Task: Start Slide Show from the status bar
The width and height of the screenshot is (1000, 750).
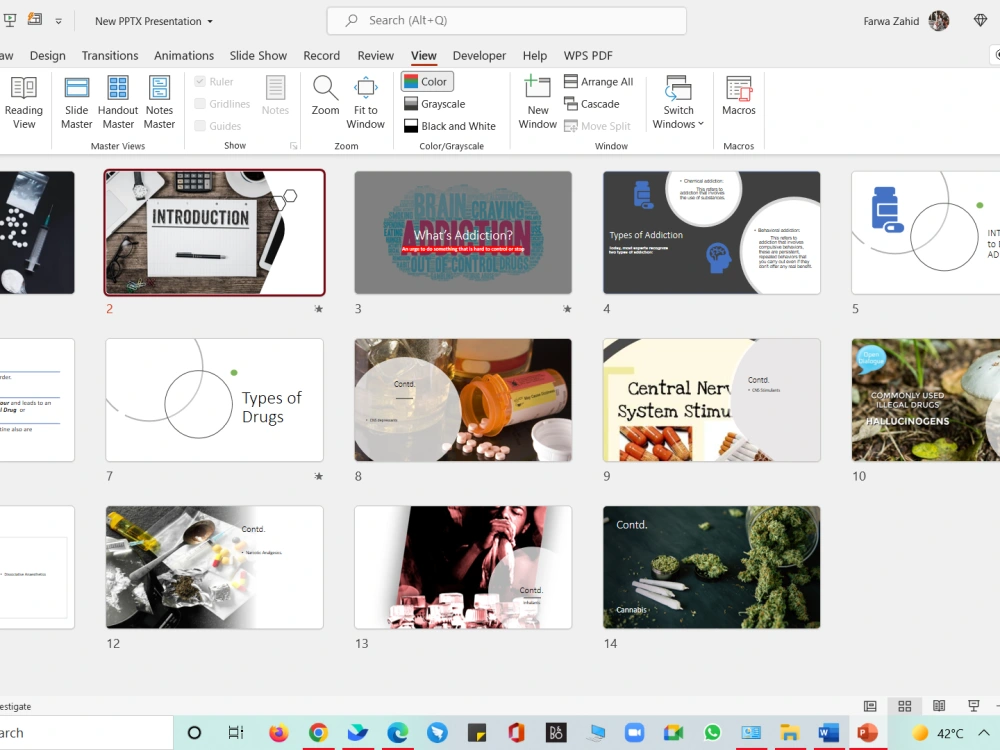Action: (972, 706)
